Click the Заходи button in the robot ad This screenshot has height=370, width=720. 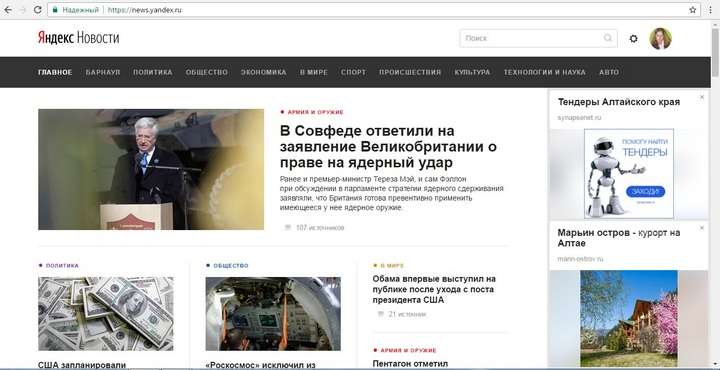click(645, 191)
